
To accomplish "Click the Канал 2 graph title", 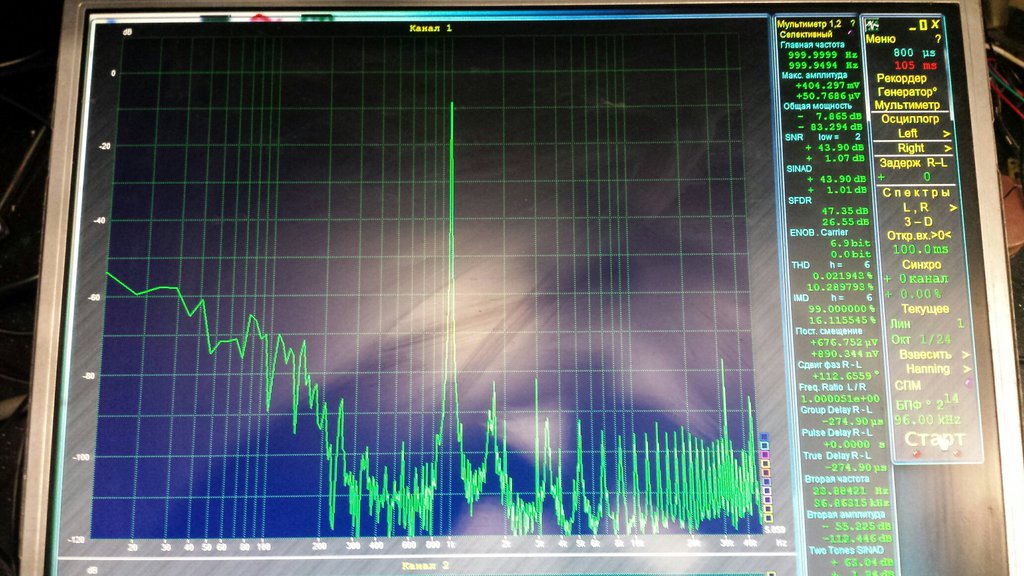I will point(426,566).
